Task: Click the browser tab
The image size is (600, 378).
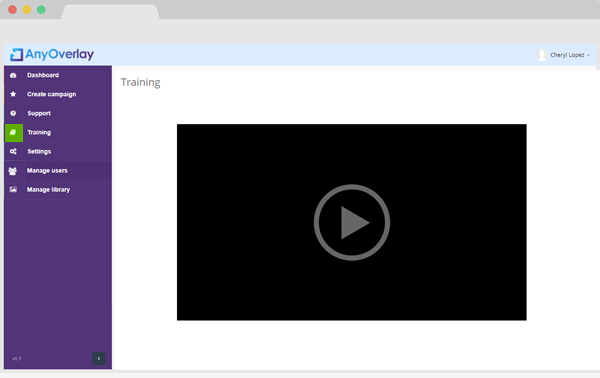Action: [x=110, y=12]
